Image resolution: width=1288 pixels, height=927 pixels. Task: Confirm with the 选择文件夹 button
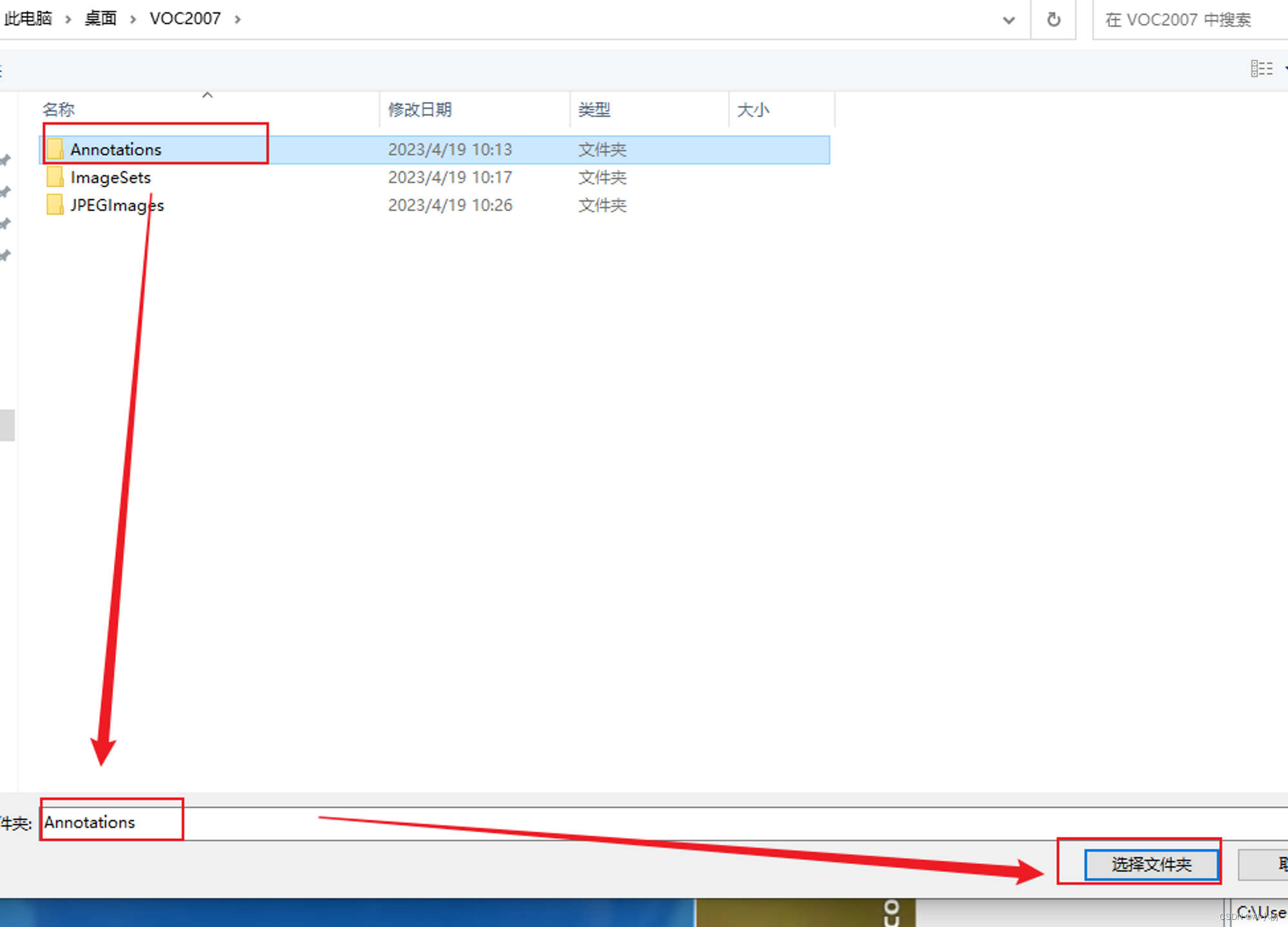(x=1151, y=864)
